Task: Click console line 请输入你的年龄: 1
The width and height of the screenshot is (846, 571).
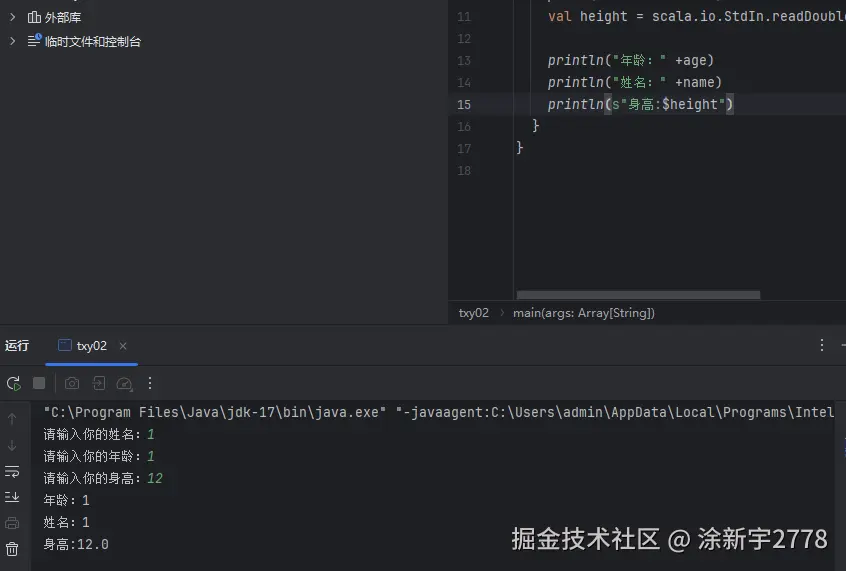Action: (99, 457)
